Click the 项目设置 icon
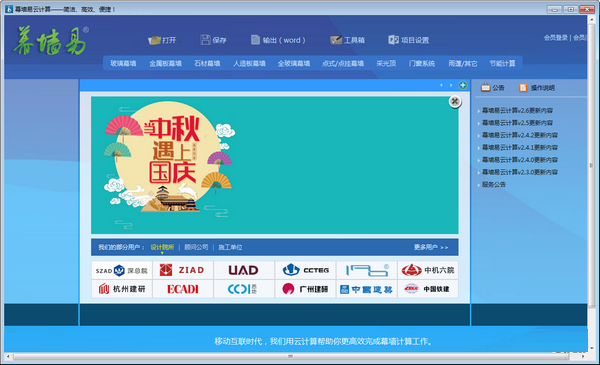 393,40
